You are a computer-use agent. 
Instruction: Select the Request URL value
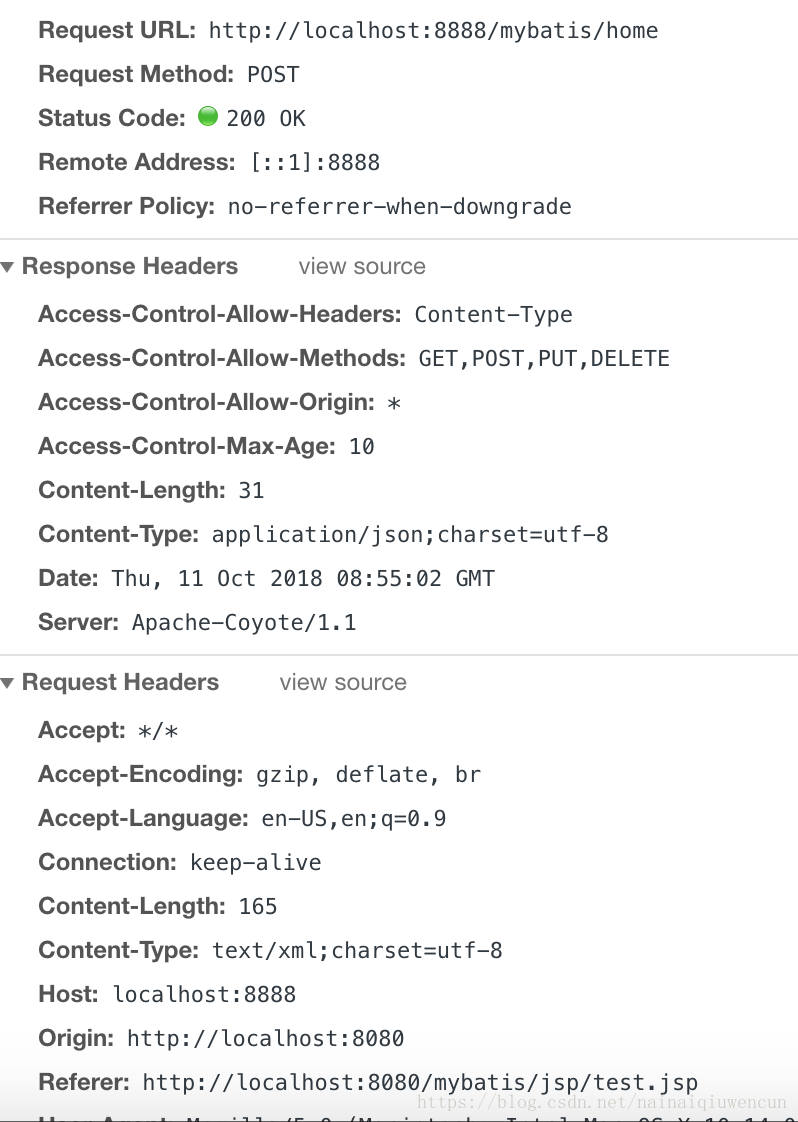point(433,31)
